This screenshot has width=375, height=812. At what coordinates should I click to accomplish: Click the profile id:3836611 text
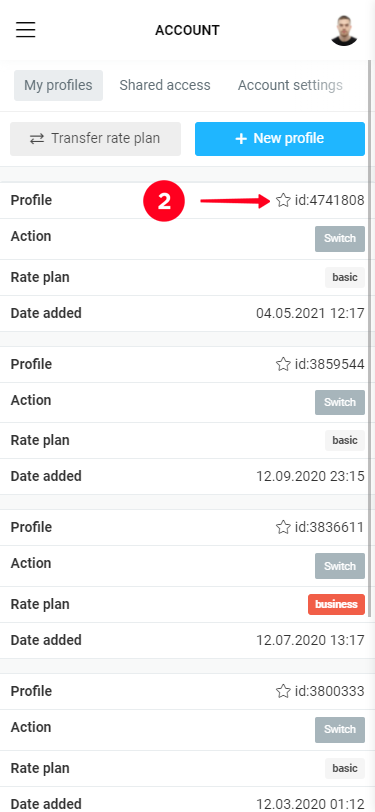pos(329,527)
